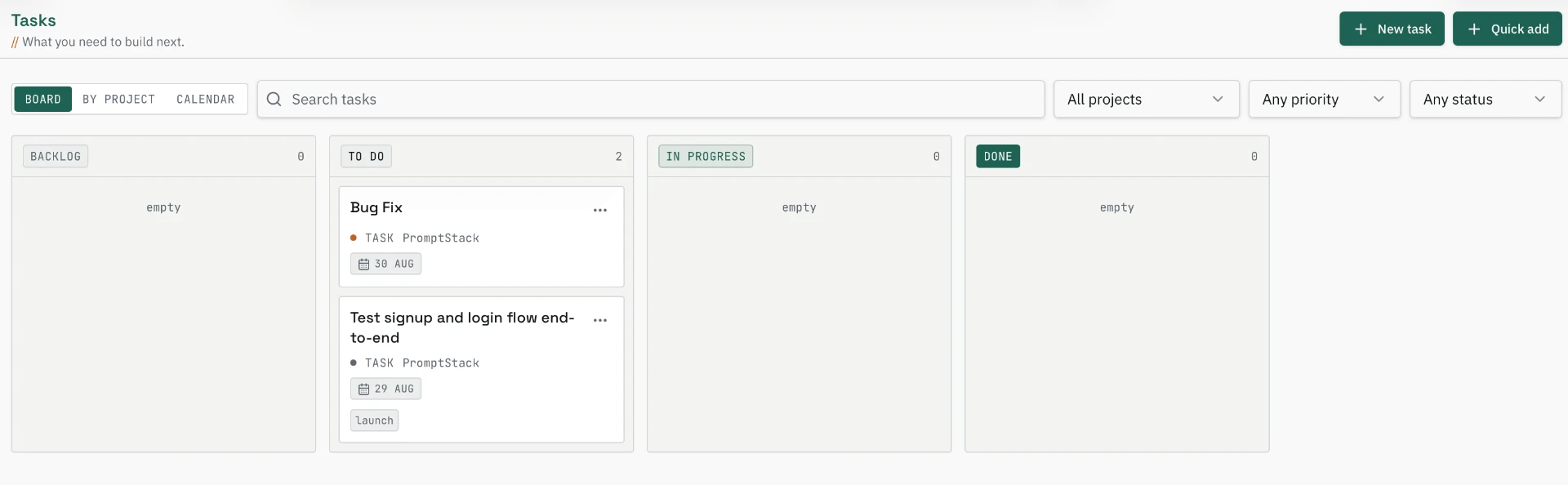Open the All projects dropdown
This screenshot has width=1568, height=485.
(1147, 99)
